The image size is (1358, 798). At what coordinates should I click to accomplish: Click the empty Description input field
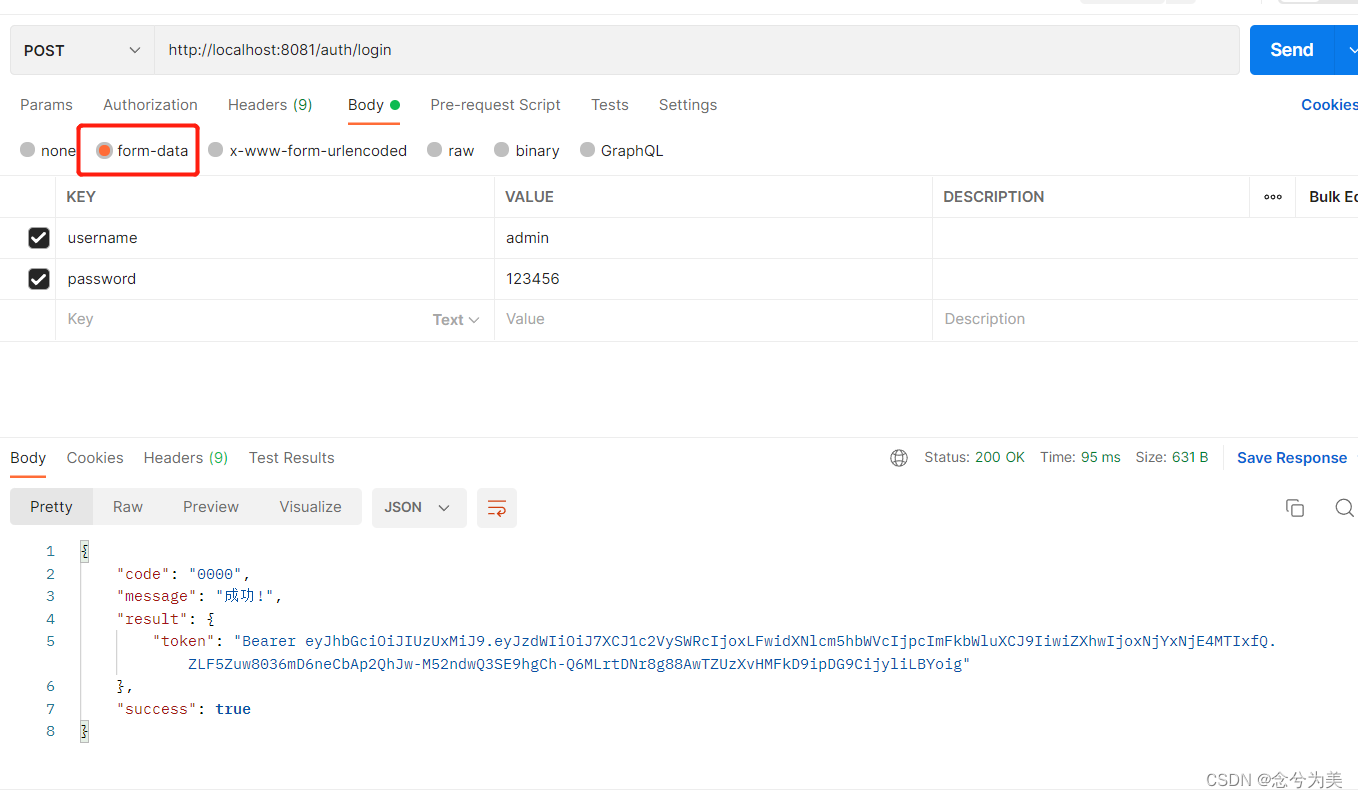[1145, 320]
